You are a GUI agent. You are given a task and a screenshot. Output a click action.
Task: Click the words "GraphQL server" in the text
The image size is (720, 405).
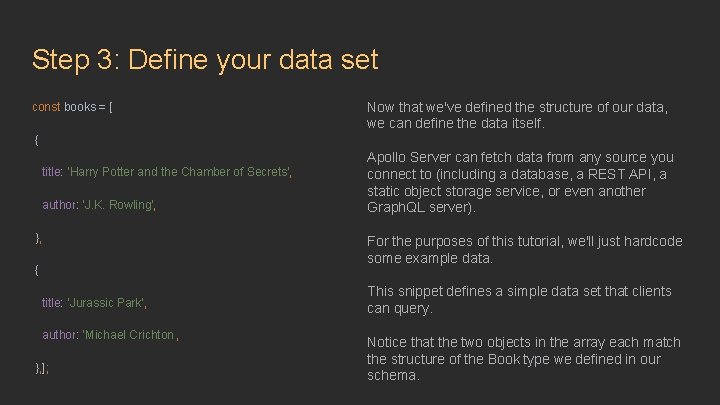(x=419, y=208)
